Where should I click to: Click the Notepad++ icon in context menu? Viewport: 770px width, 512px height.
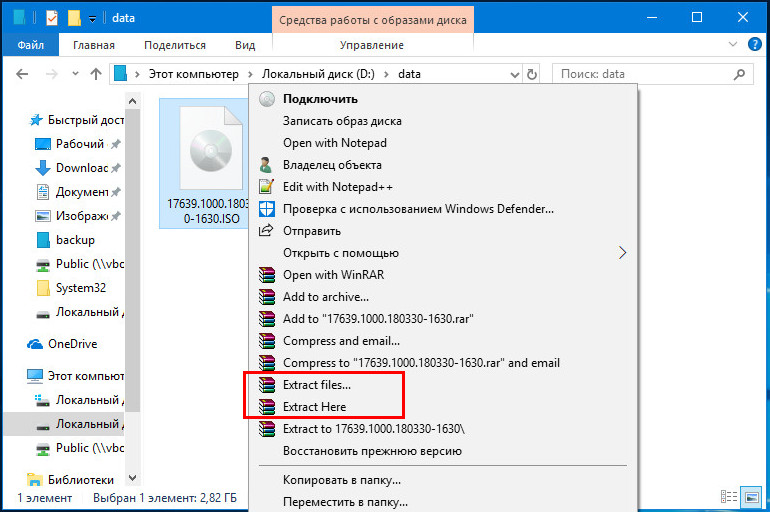tap(266, 187)
